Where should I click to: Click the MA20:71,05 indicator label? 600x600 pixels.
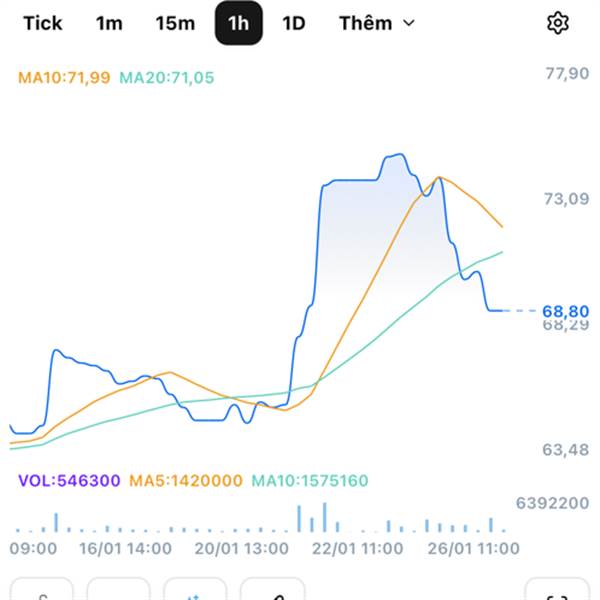[x=166, y=77]
